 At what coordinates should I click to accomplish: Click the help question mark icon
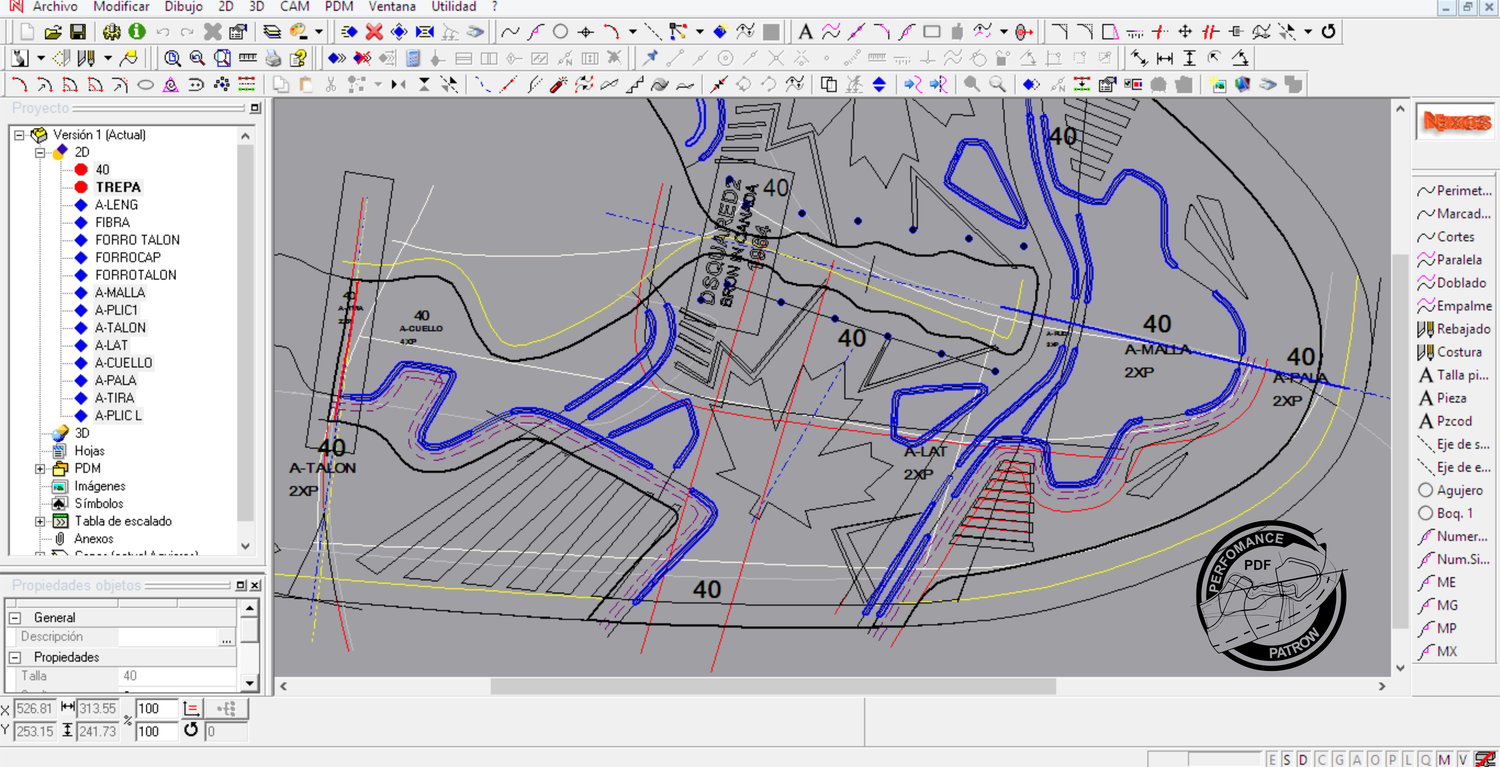pyautogui.click(x=297, y=58)
